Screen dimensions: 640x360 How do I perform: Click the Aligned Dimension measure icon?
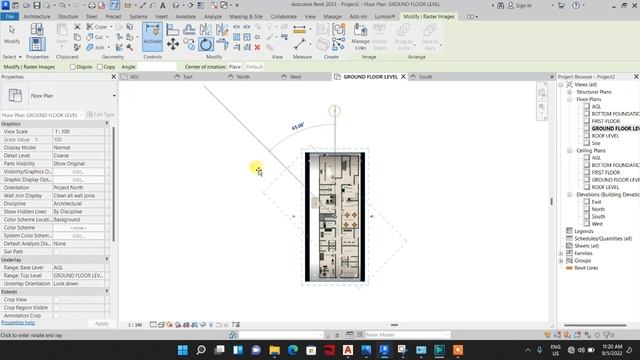[x=299, y=29]
